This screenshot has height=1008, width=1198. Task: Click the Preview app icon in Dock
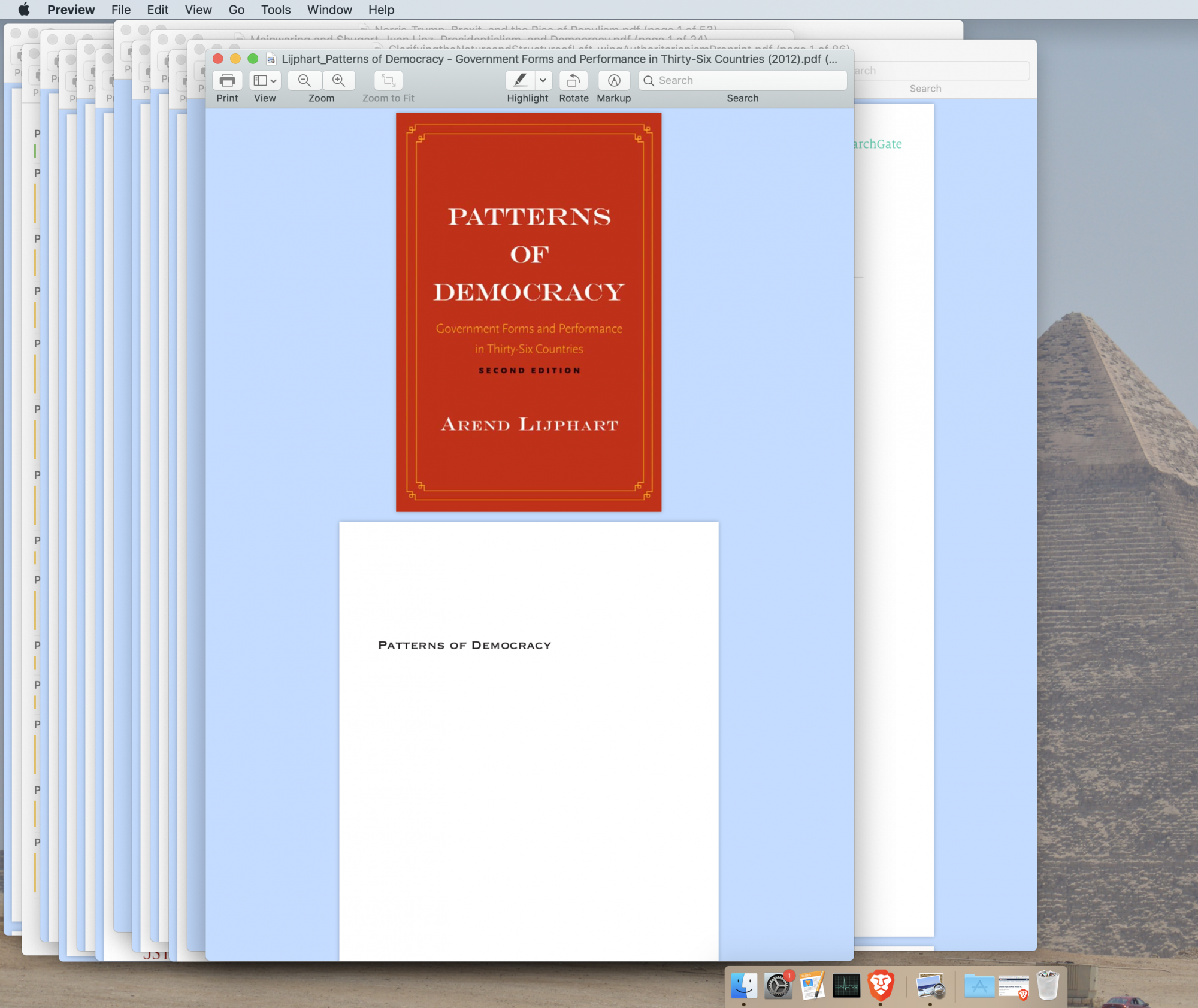(930, 985)
